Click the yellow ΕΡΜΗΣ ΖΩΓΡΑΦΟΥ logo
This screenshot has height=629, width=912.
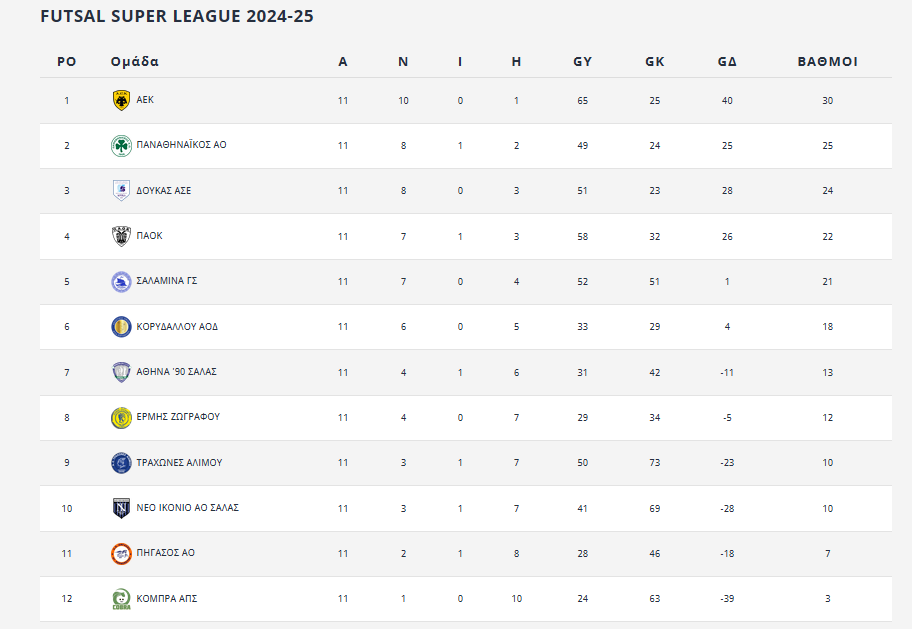pyautogui.click(x=121, y=417)
